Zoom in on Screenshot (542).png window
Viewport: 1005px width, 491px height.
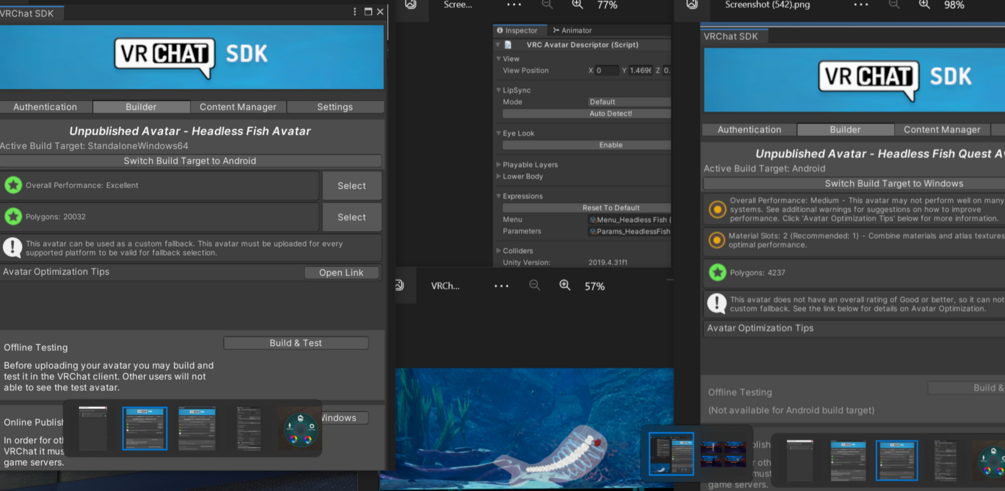pyautogui.click(x=924, y=4)
